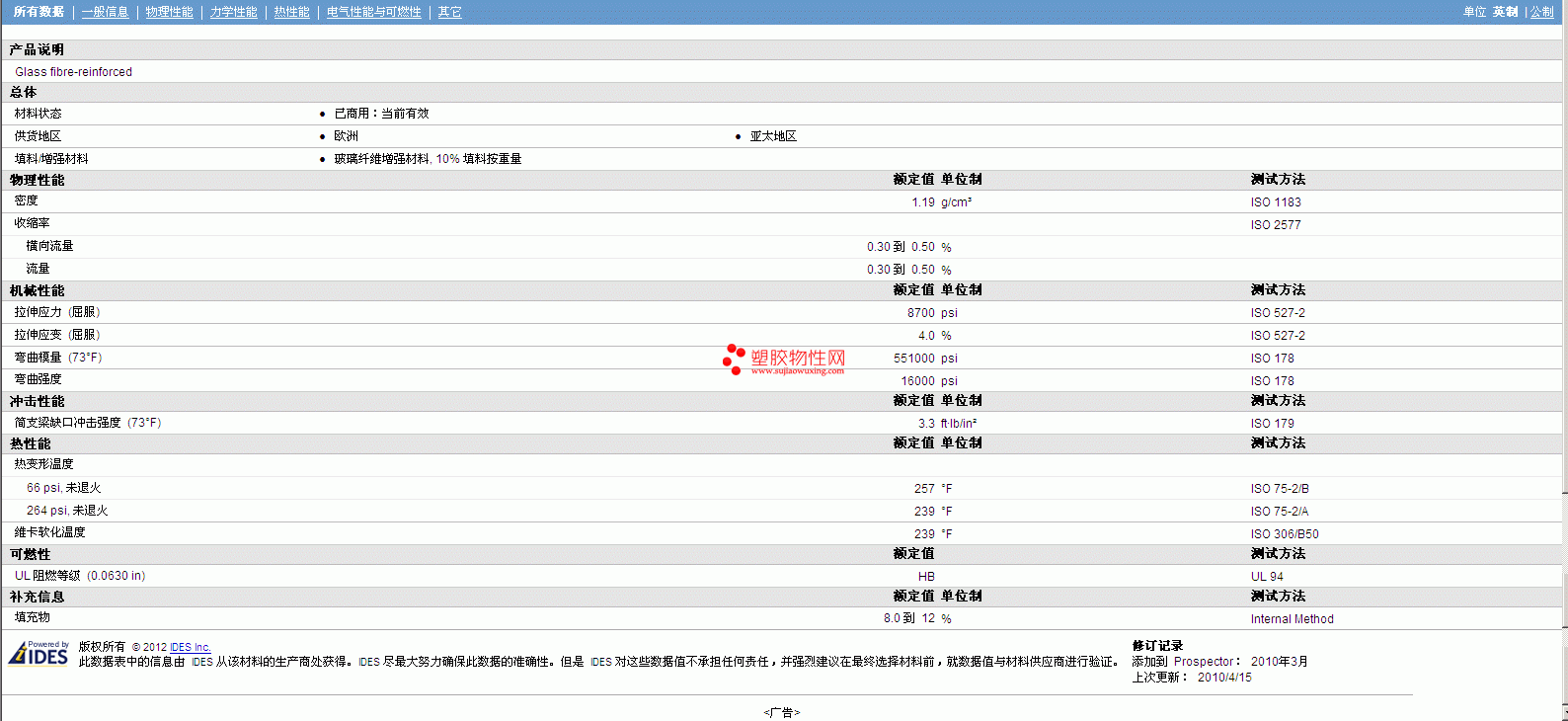Viewport: 1568px width, 721px height.
Task: Click the 欧洲 availability entry
Action: pyautogui.click(x=346, y=136)
